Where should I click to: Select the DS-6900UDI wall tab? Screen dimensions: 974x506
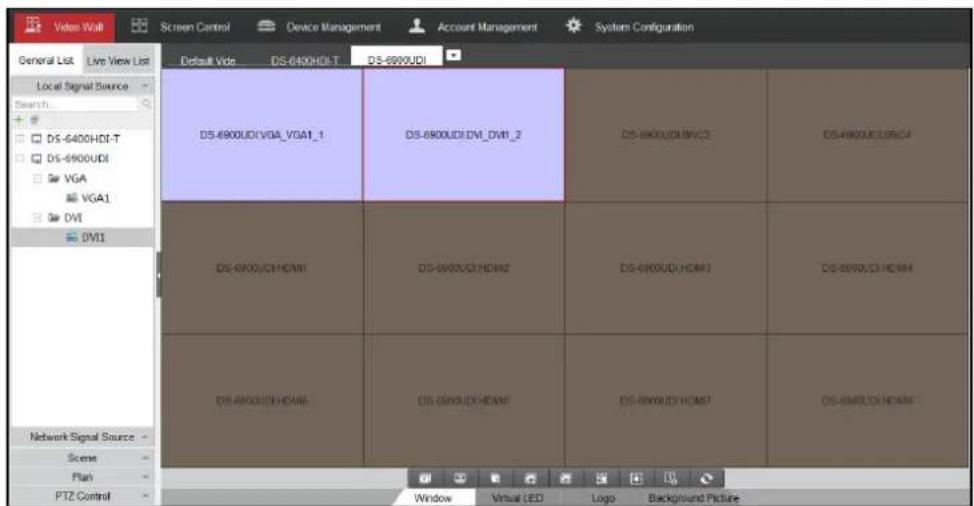(x=396, y=58)
